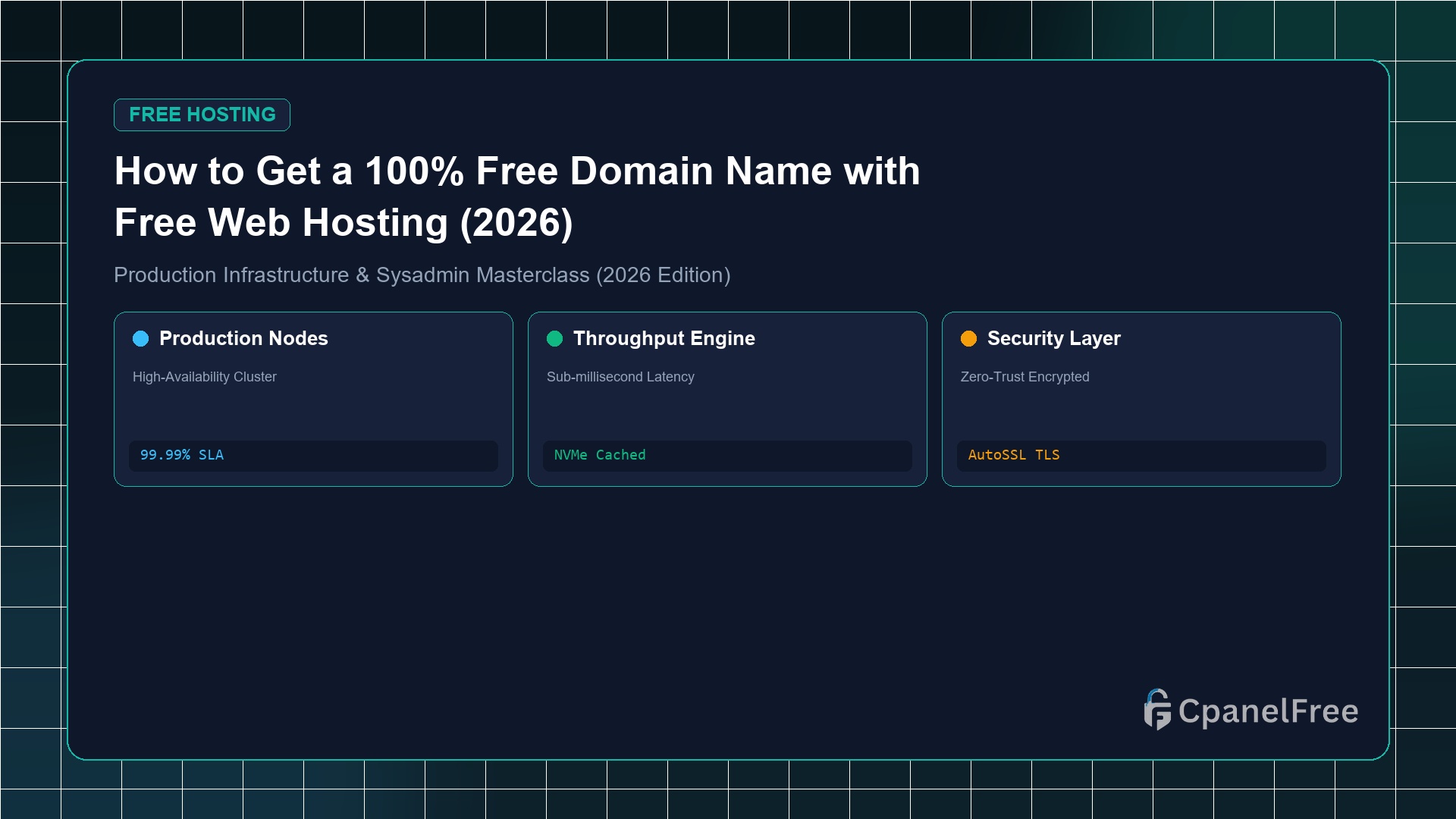Click Sub-millisecond Latency description text
The width and height of the screenshot is (1456, 819).
[x=620, y=377]
